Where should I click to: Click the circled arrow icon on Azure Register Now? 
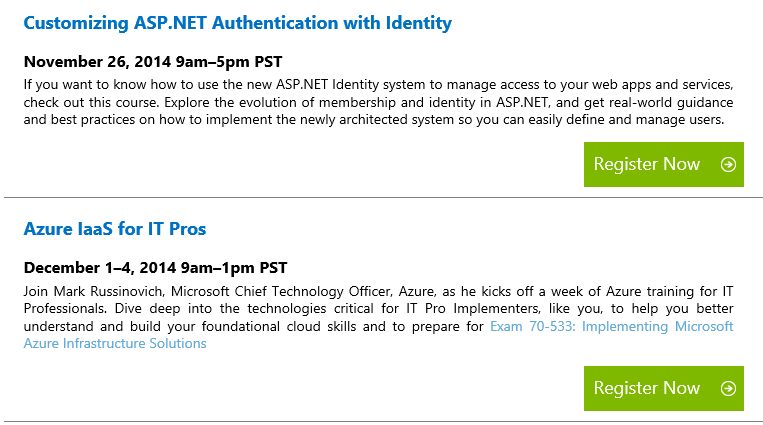[728, 388]
